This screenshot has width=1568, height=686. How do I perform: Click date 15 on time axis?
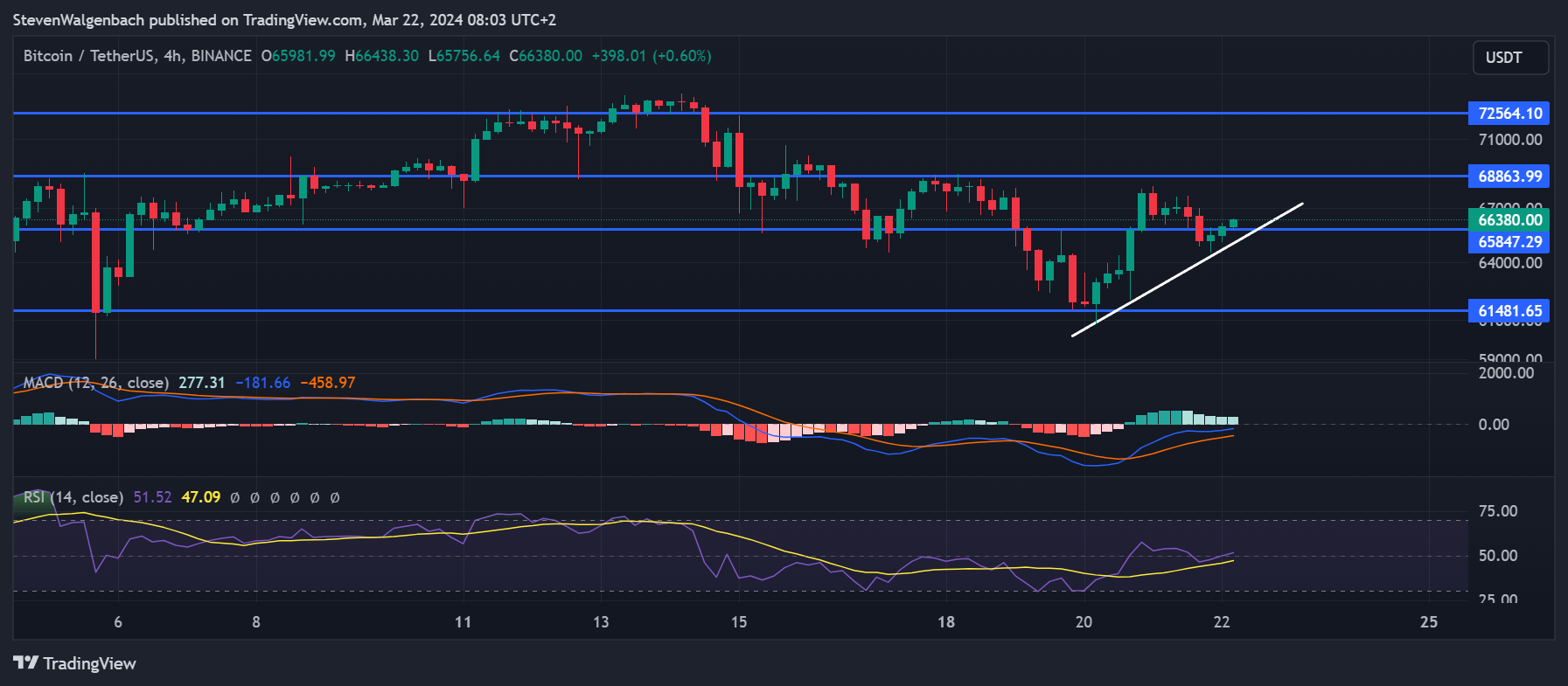(739, 622)
